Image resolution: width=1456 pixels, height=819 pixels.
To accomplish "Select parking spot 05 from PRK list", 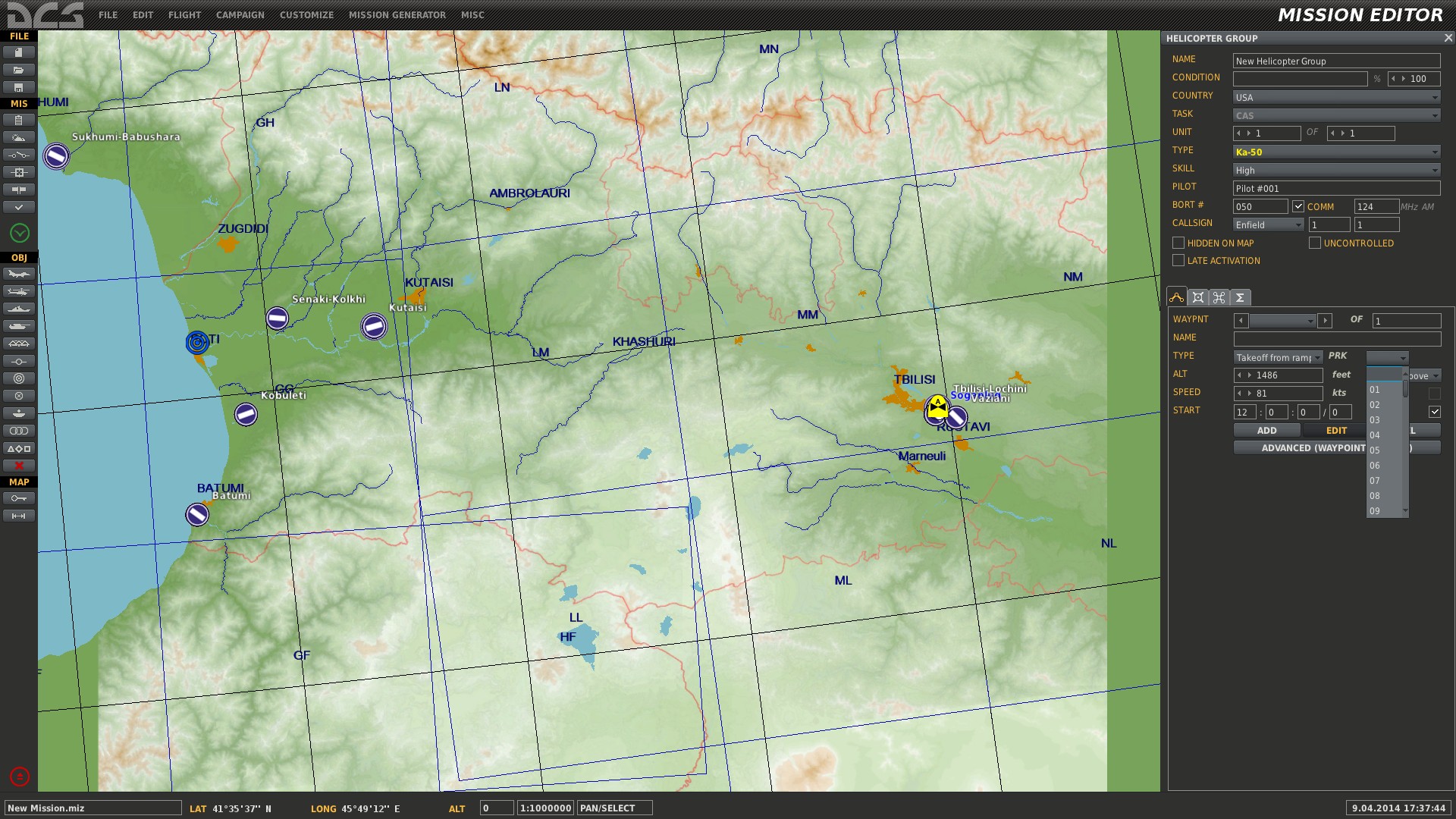I will (x=1385, y=450).
